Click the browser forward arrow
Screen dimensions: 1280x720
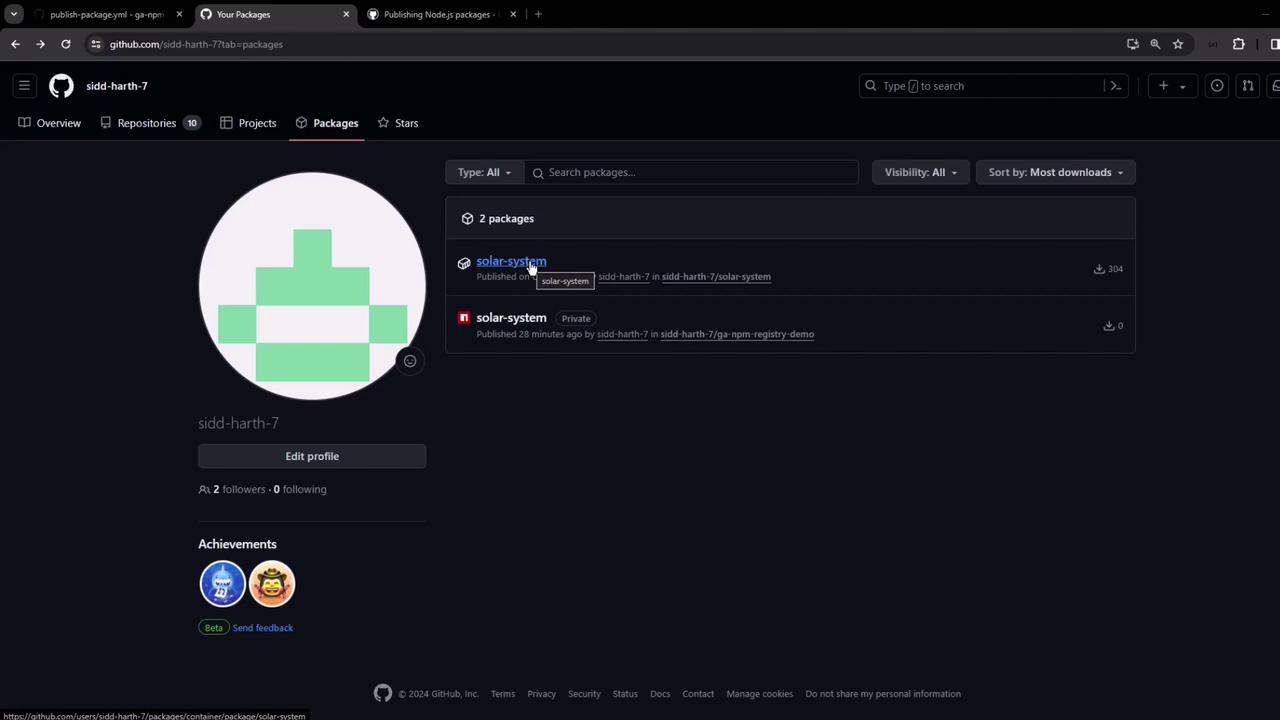(x=40, y=44)
